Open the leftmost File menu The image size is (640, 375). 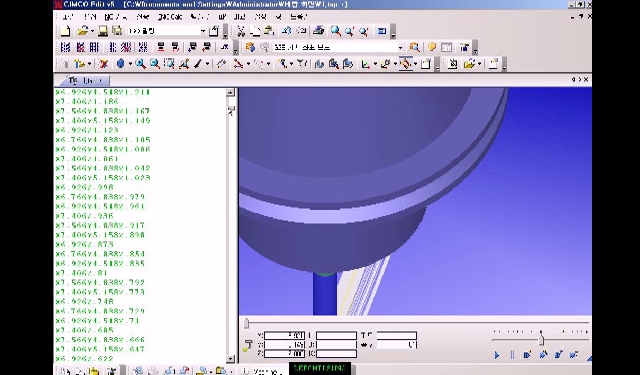pyautogui.click(x=67, y=17)
